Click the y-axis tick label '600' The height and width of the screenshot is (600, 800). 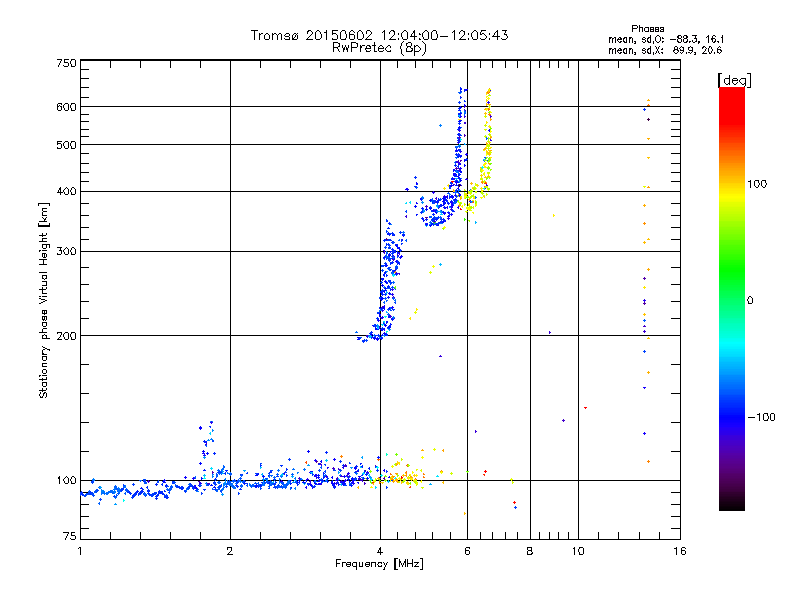(x=66, y=107)
